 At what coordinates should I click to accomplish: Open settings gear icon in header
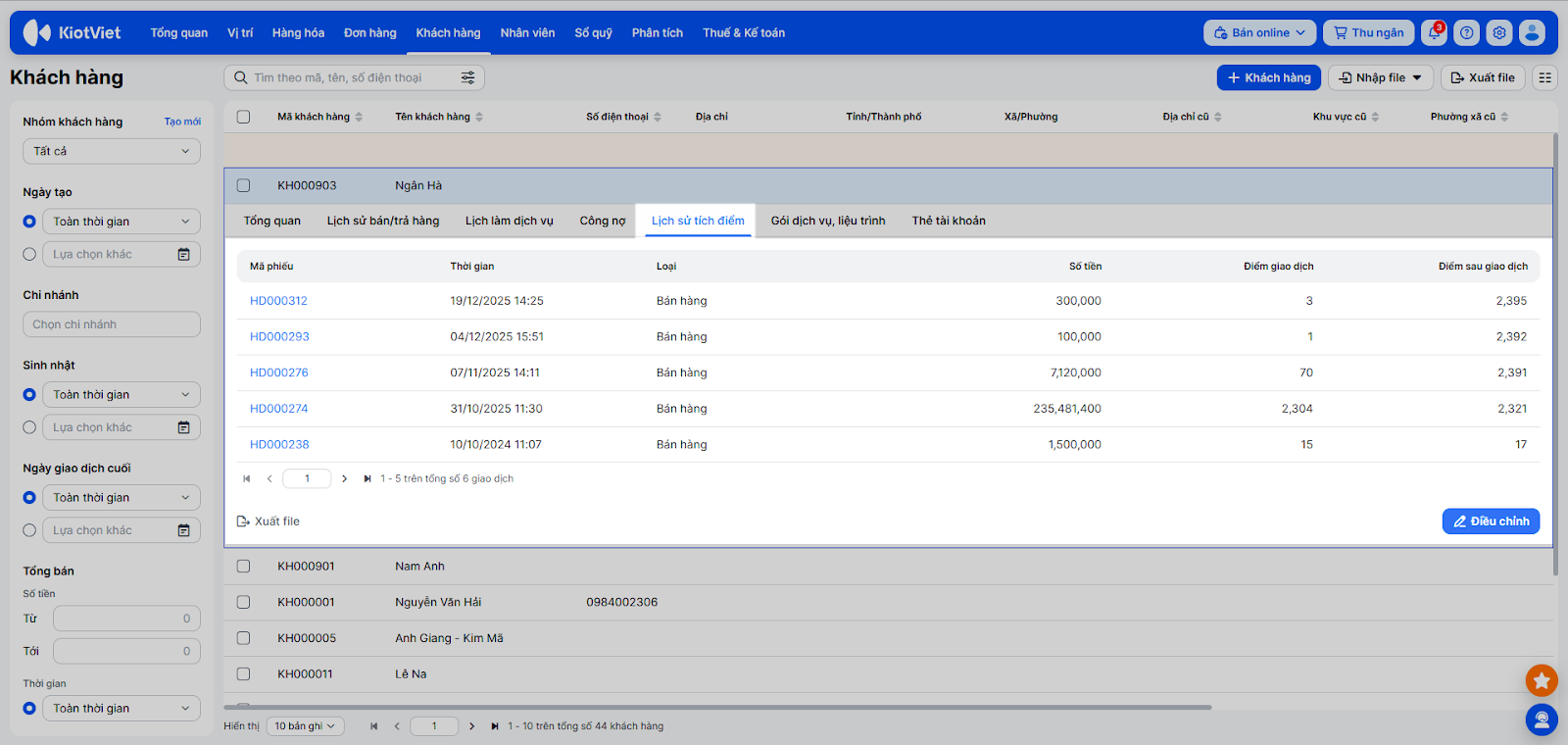[1499, 33]
